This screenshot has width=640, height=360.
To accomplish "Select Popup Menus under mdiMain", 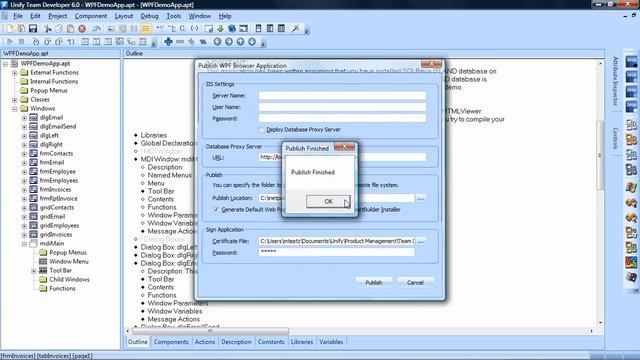I will pos(68,253).
